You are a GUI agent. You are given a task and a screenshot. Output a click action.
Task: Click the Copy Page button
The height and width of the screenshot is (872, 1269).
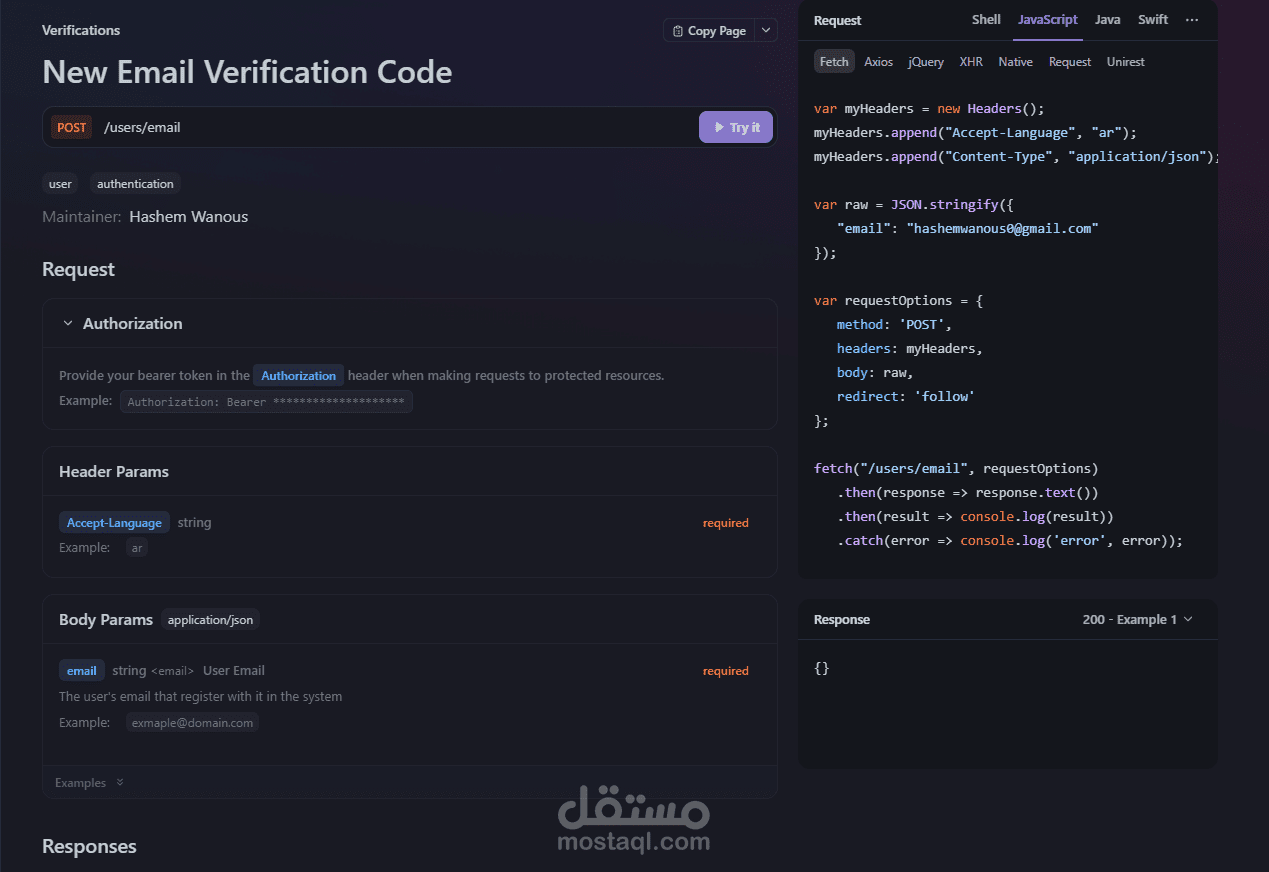pos(709,30)
